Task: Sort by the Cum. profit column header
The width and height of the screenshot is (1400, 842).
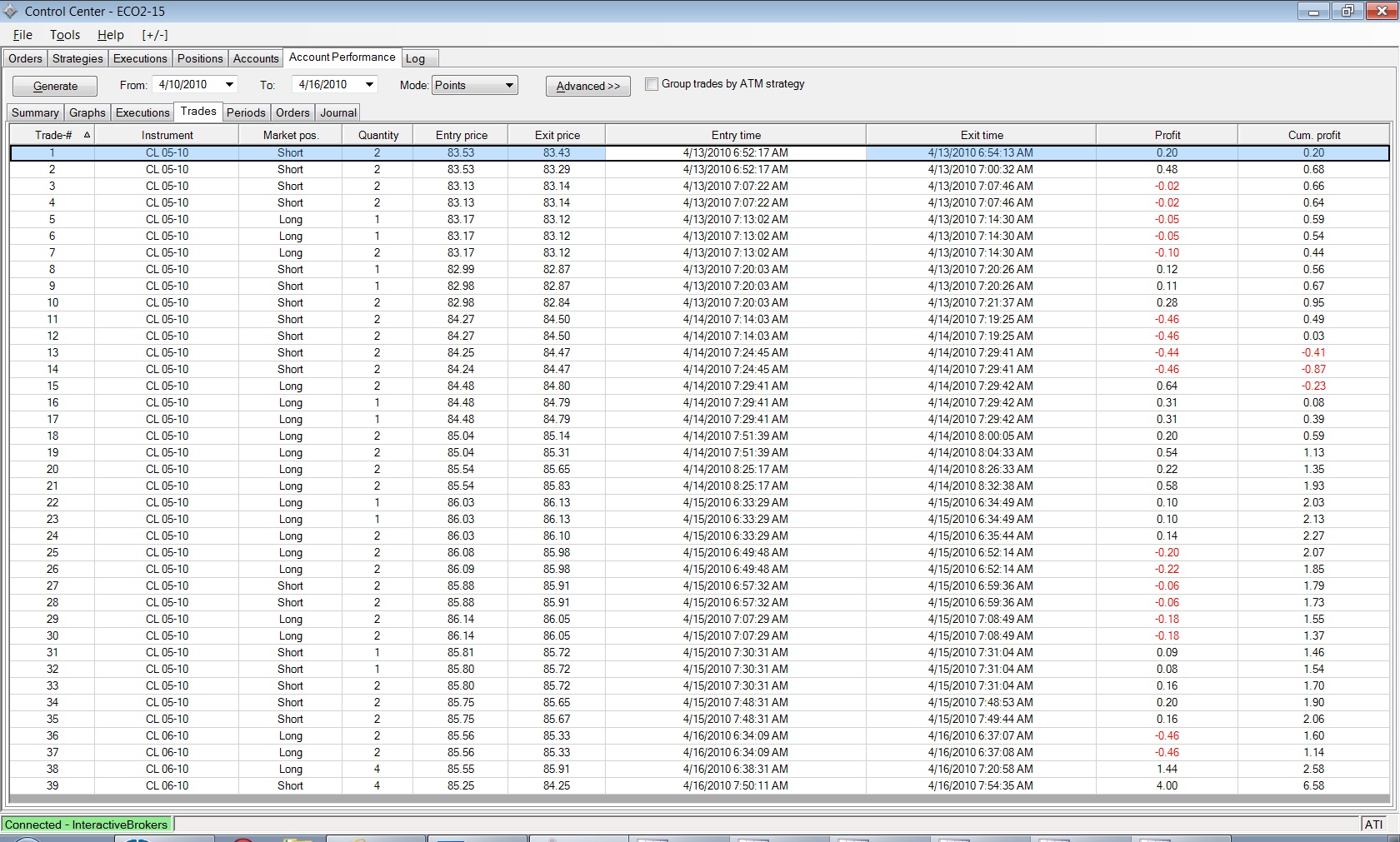Action: click(1314, 135)
